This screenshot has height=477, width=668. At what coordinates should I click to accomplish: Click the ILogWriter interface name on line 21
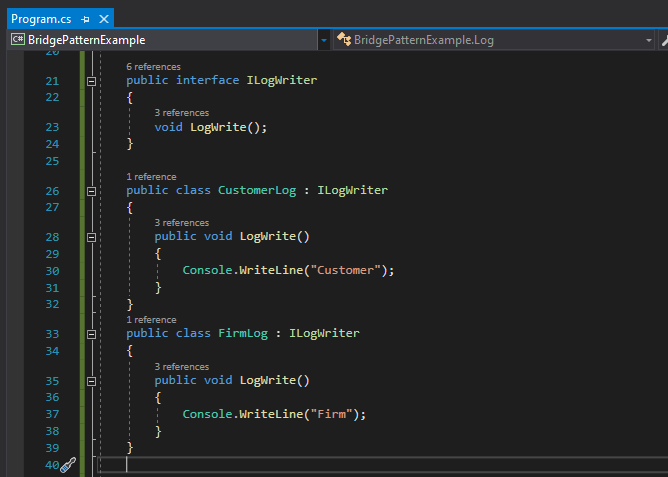(282, 80)
